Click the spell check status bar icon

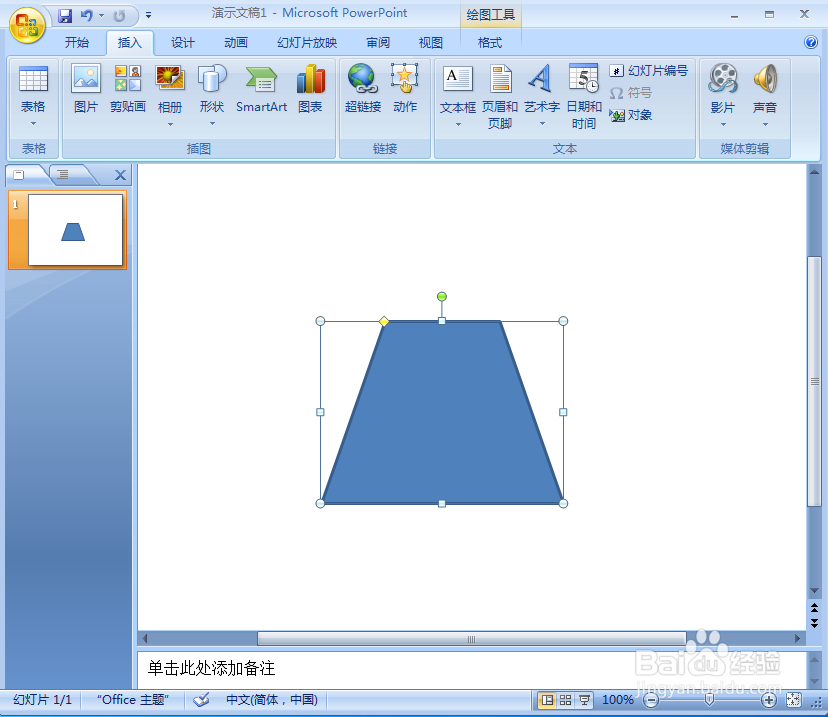[x=201, y=700]
